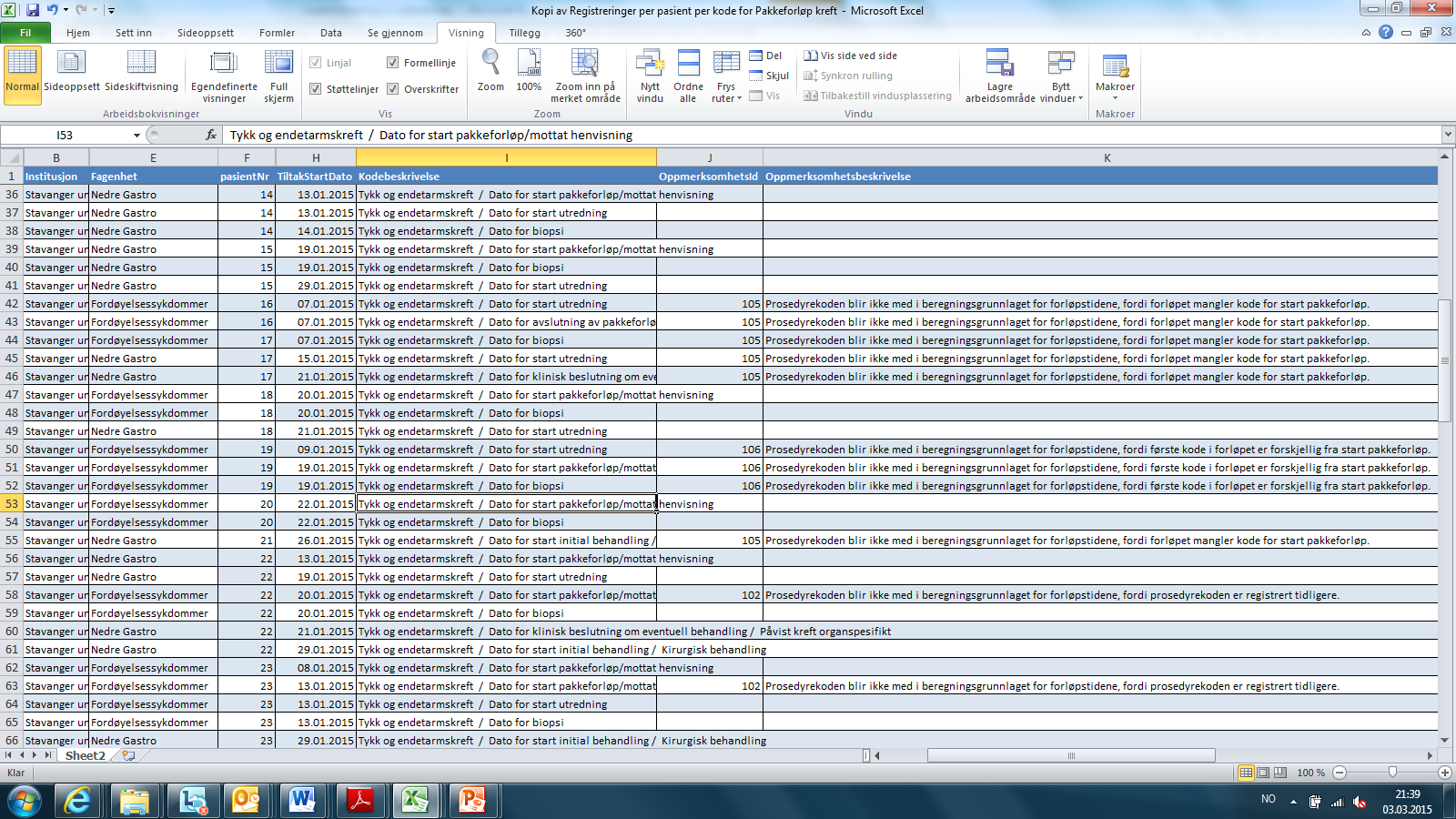Click into the formula bar text

[x=833, y=135]
